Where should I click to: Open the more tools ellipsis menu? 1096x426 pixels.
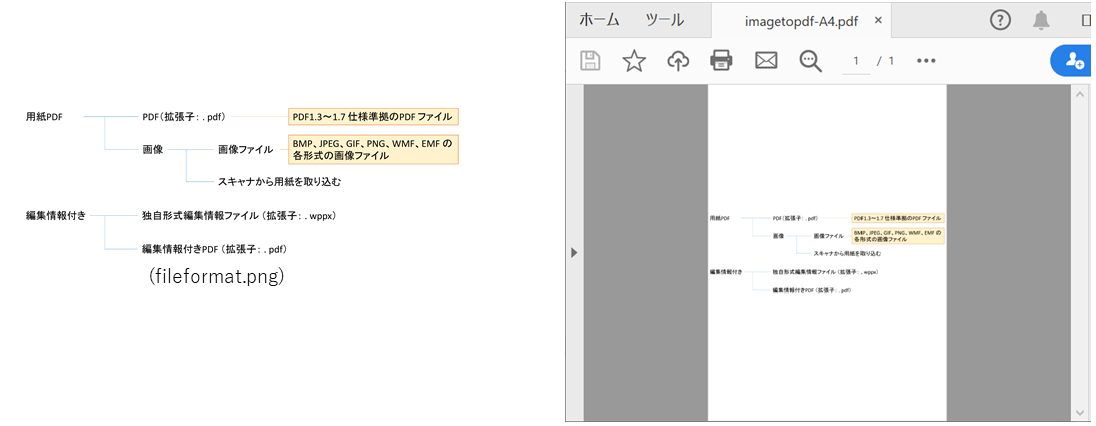926,61
